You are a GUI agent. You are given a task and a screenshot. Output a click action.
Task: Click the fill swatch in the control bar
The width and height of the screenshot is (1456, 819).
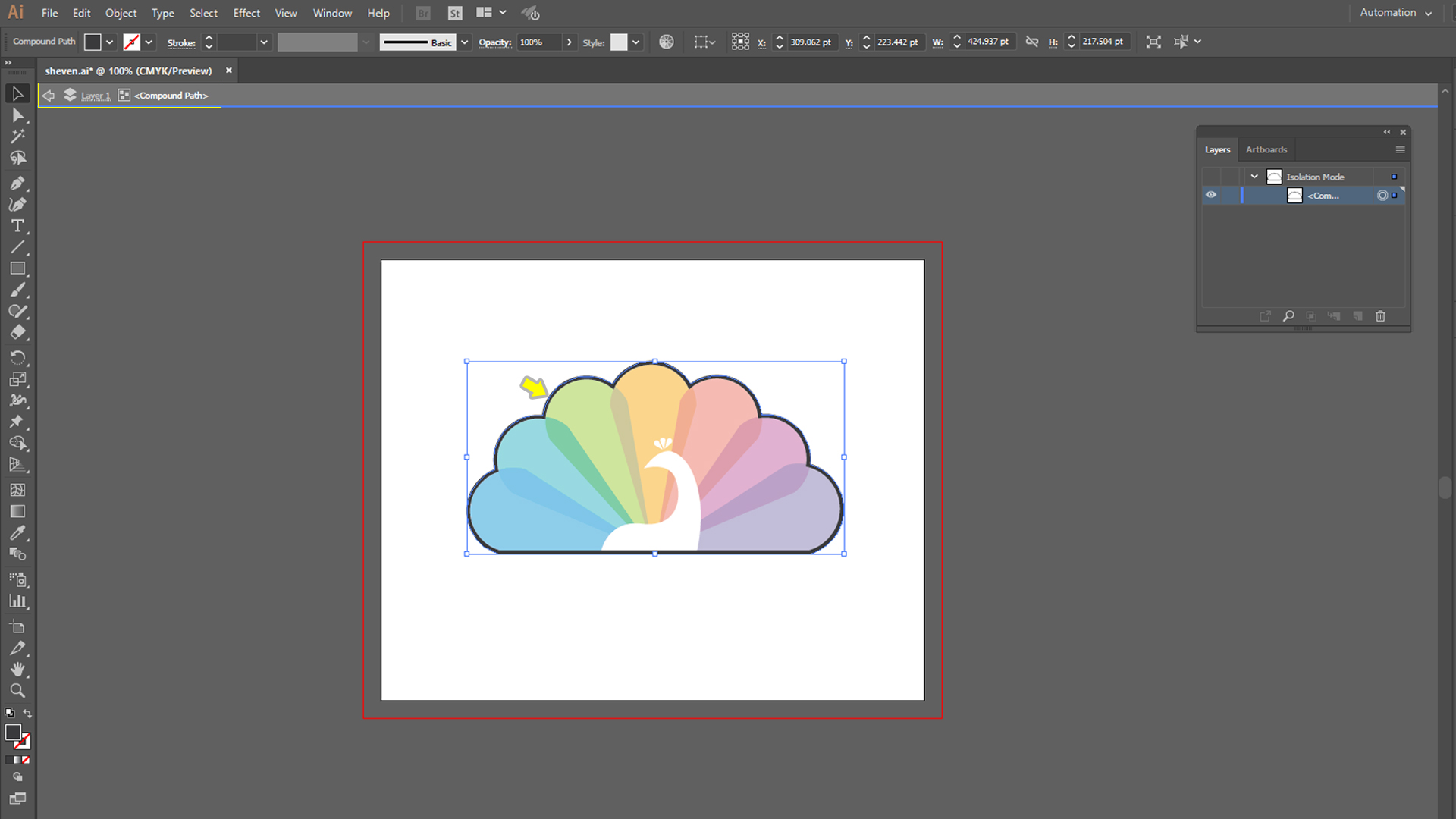(93, 42)
